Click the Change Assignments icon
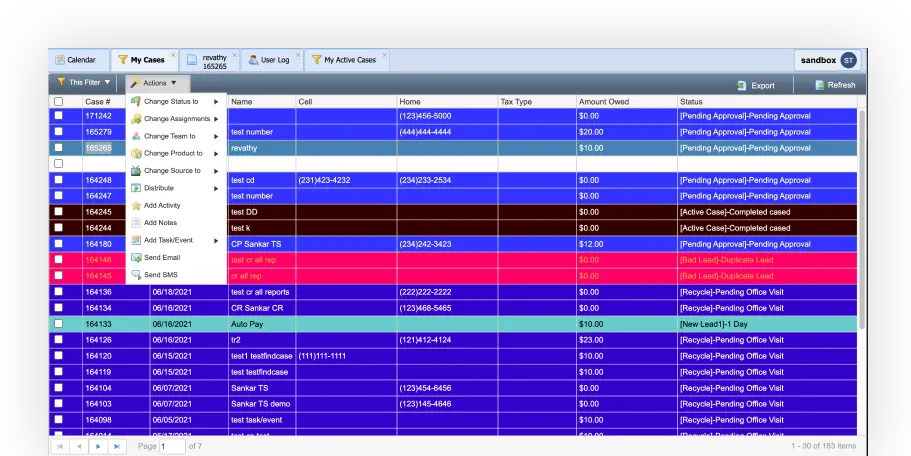 coord(136,119)
